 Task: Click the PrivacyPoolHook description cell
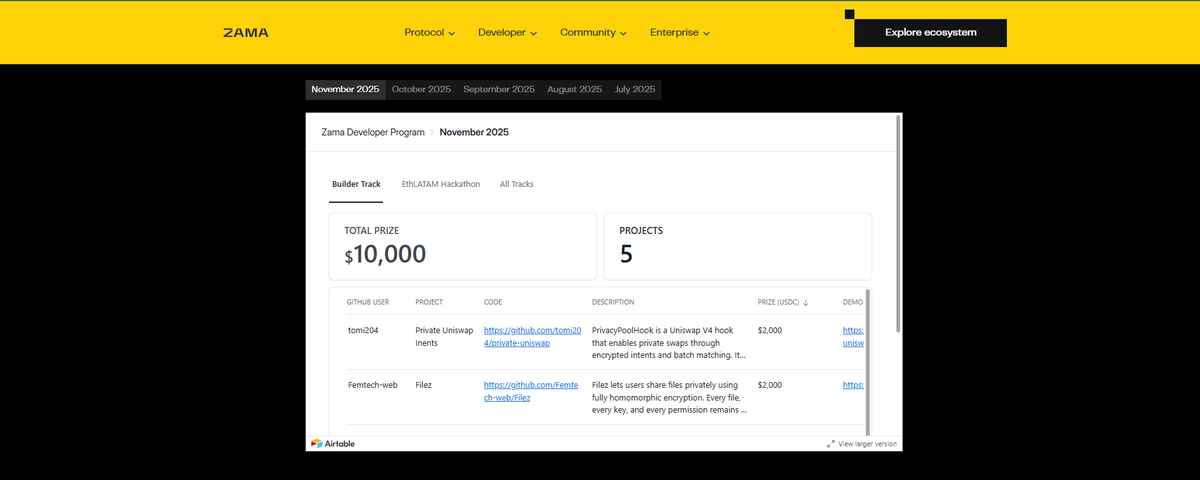(x=669, y=342)
